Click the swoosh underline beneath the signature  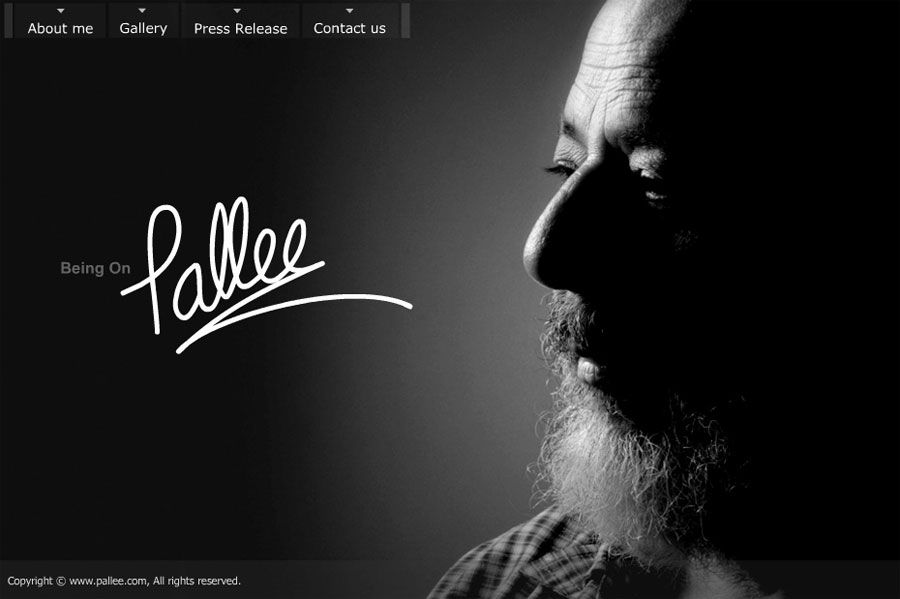tap(294, 322)
